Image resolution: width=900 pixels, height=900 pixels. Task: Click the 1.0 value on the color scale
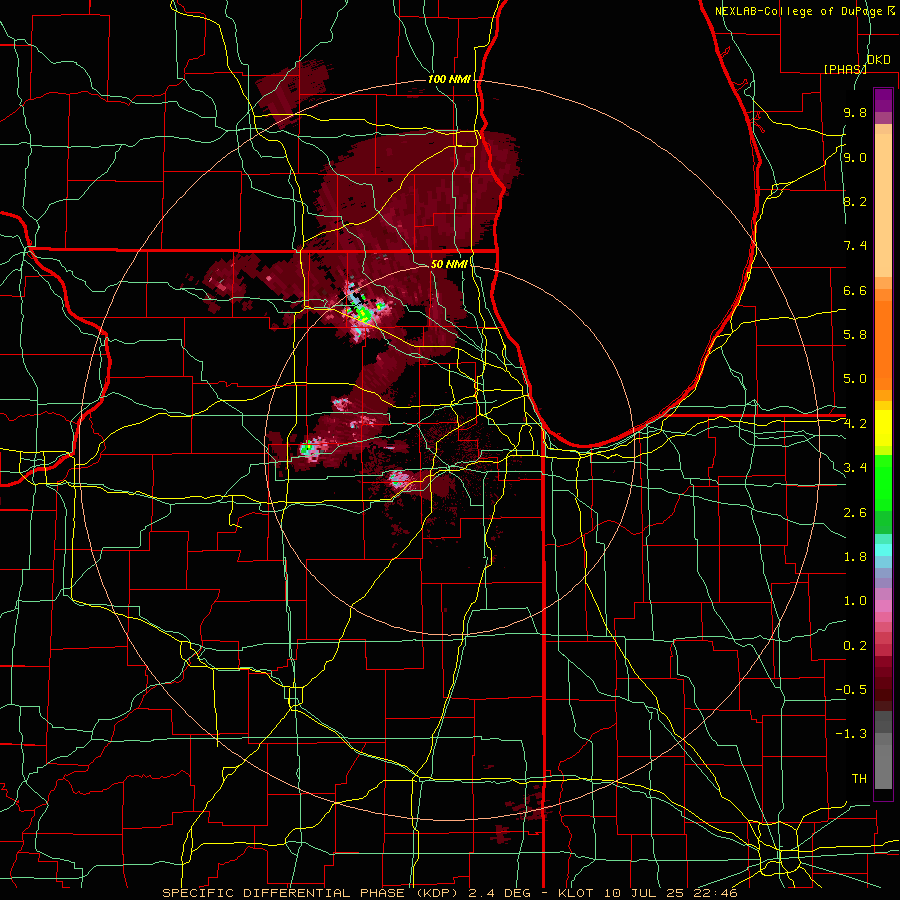[x=855, y=601]
